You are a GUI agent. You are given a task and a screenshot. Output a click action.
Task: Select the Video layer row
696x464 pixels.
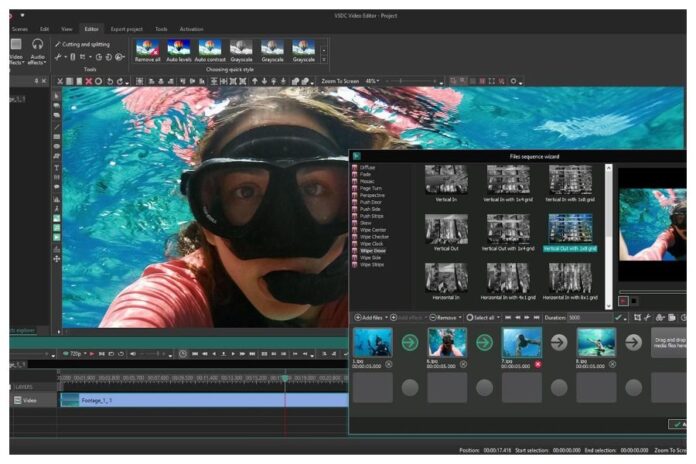[x=33, y=401]
